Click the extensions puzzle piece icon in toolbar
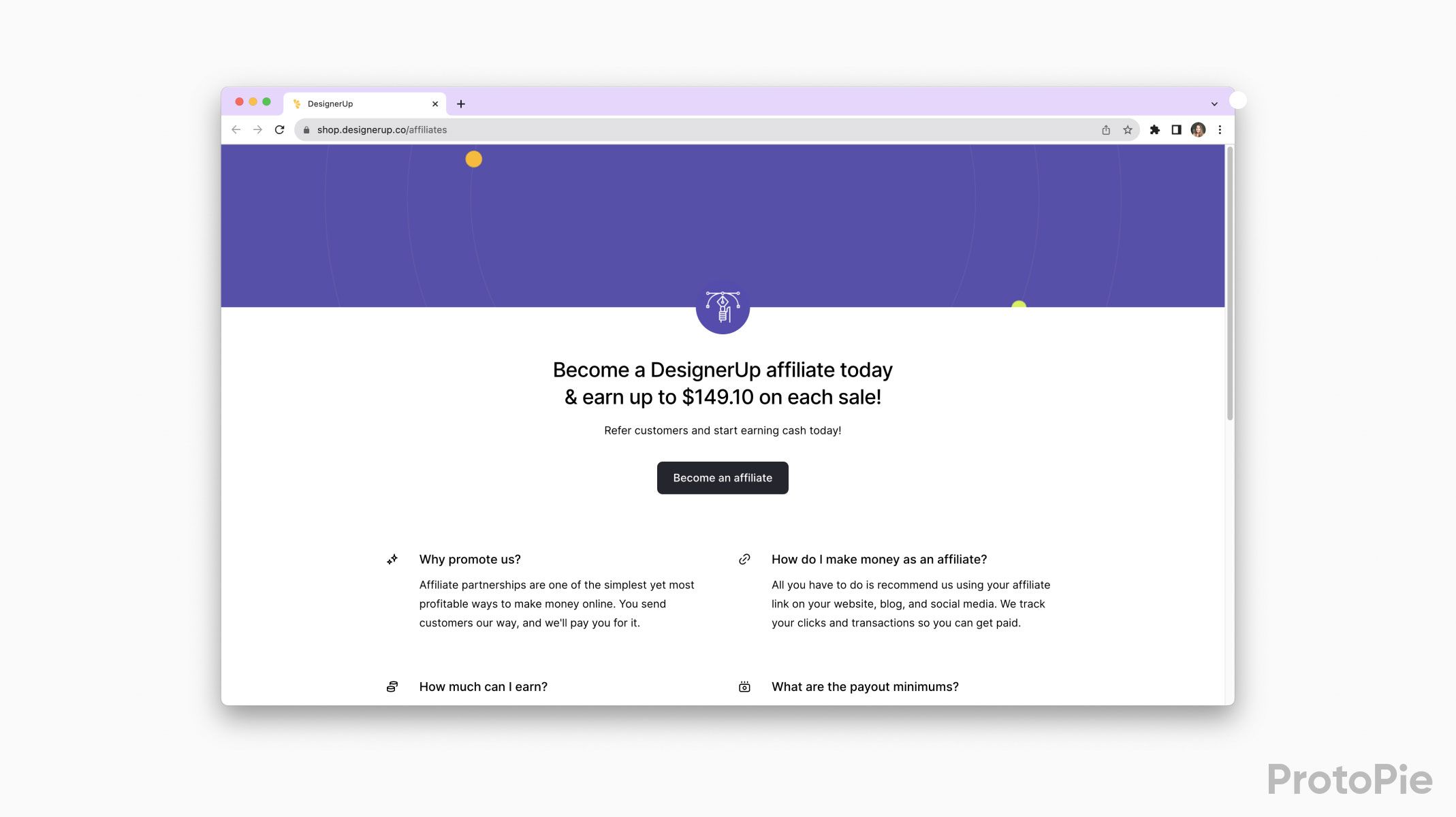Screen dimensions: 1456x817 coord(1156,130)
